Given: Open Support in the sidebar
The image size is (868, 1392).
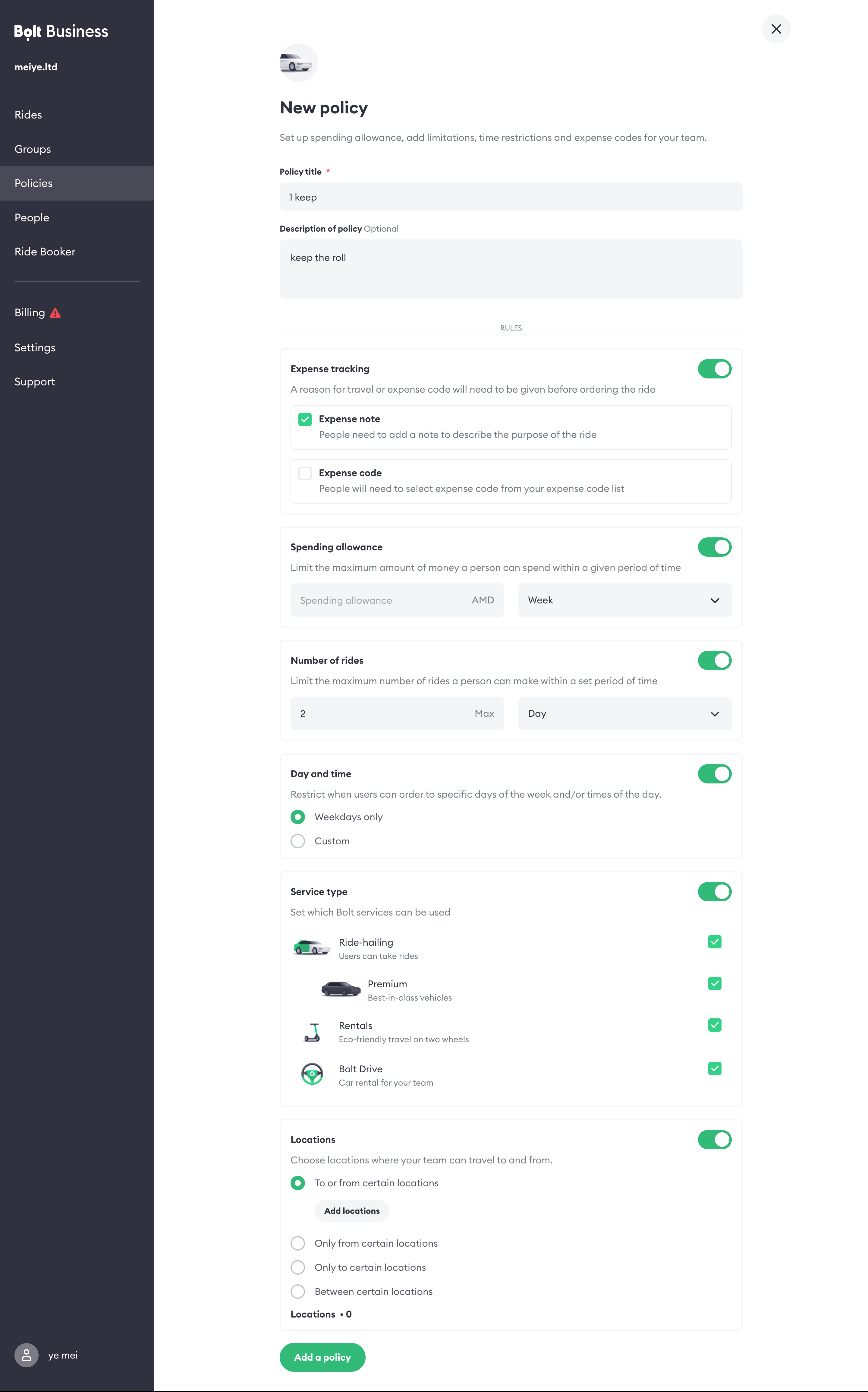Looking at the screenshot, I should (77, 382).
